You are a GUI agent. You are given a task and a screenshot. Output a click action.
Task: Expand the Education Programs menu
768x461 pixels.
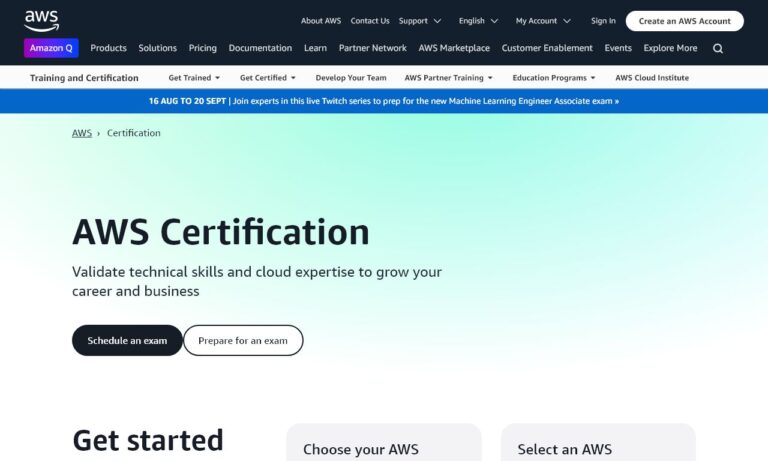point(553,78)
